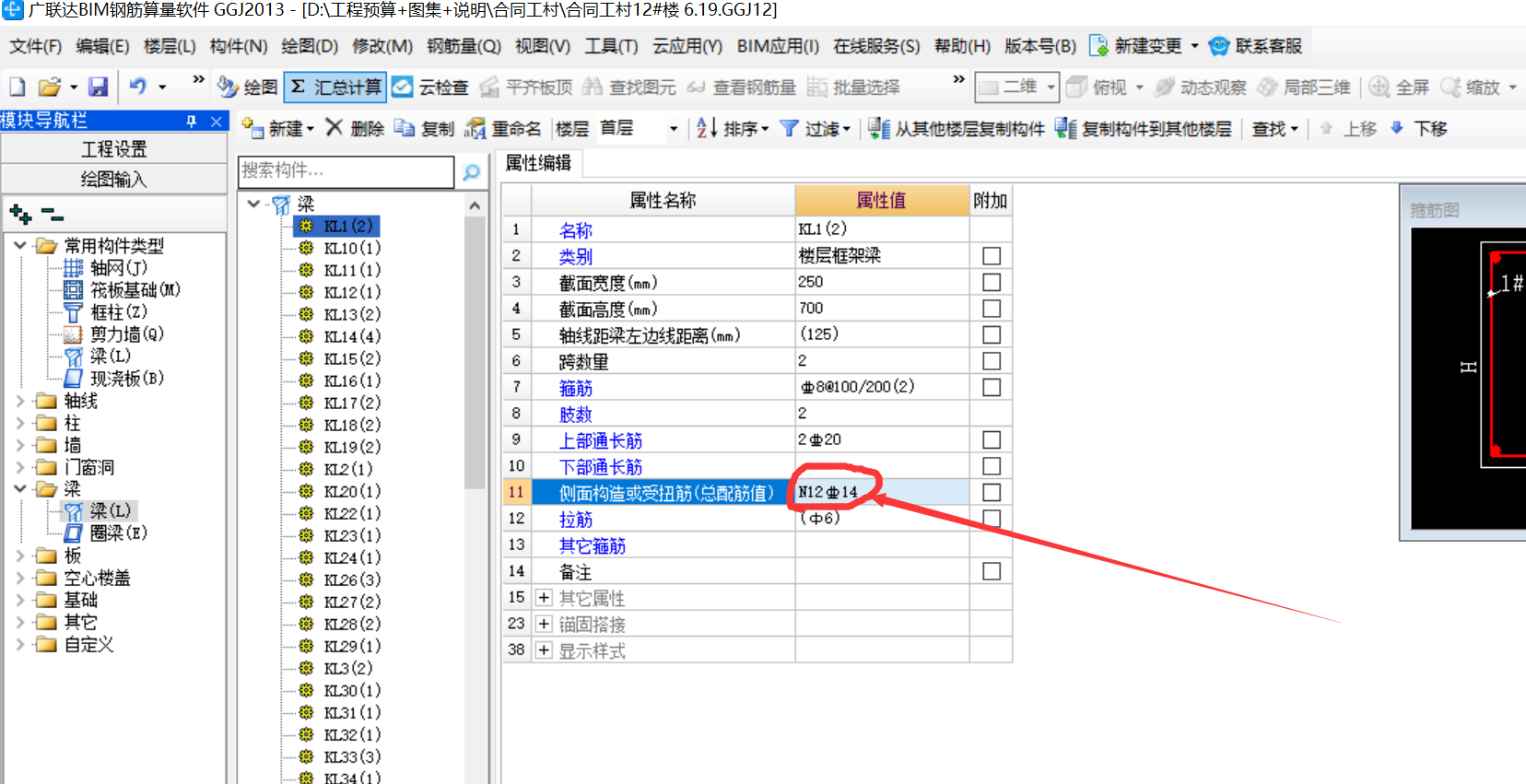The width and height of the screenshot is (1526, 784).
Task: Expand 锚固搭接 row in property table
Action: point(544,624)
